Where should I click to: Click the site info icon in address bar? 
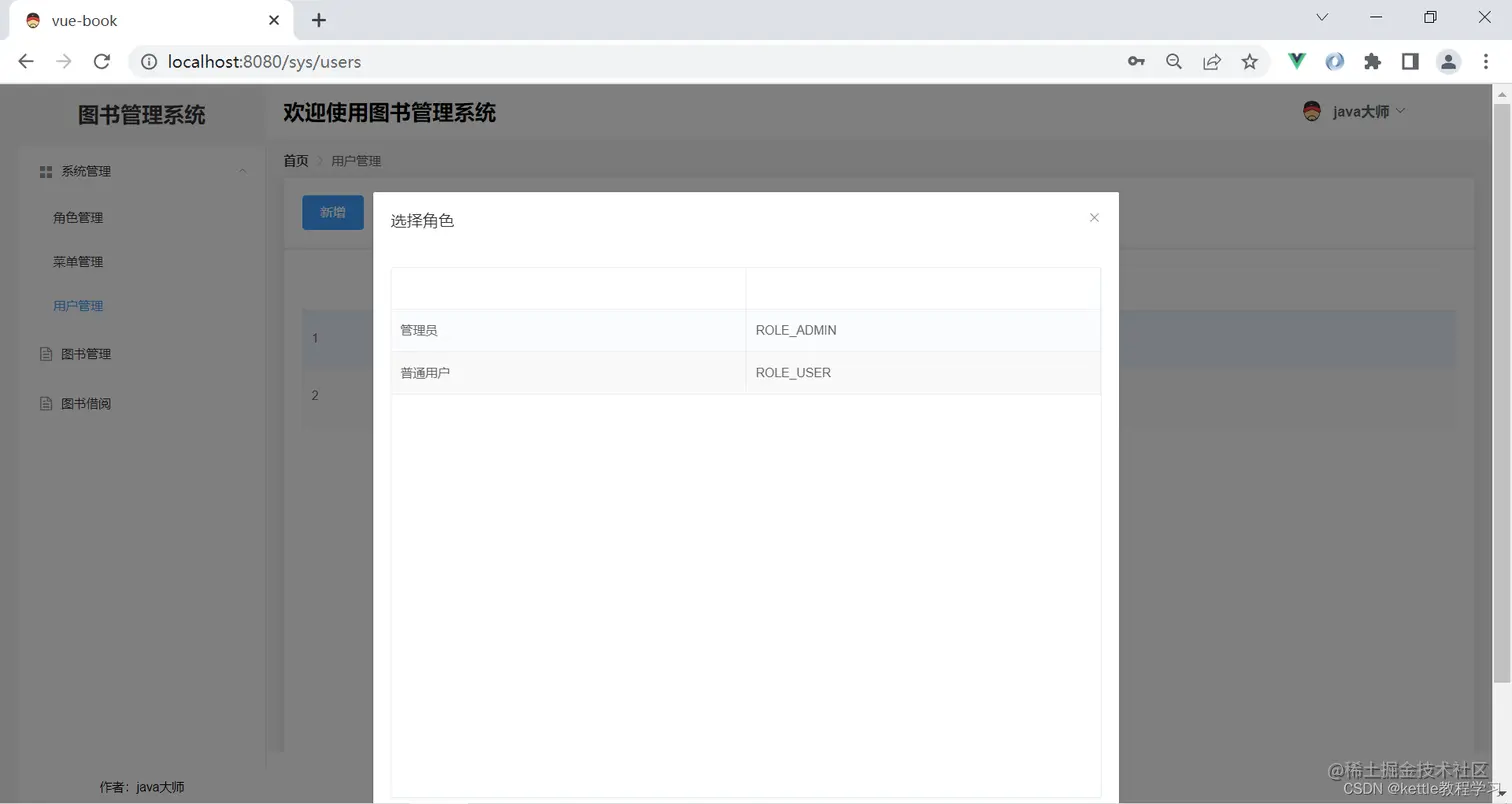tap(149, 61)
